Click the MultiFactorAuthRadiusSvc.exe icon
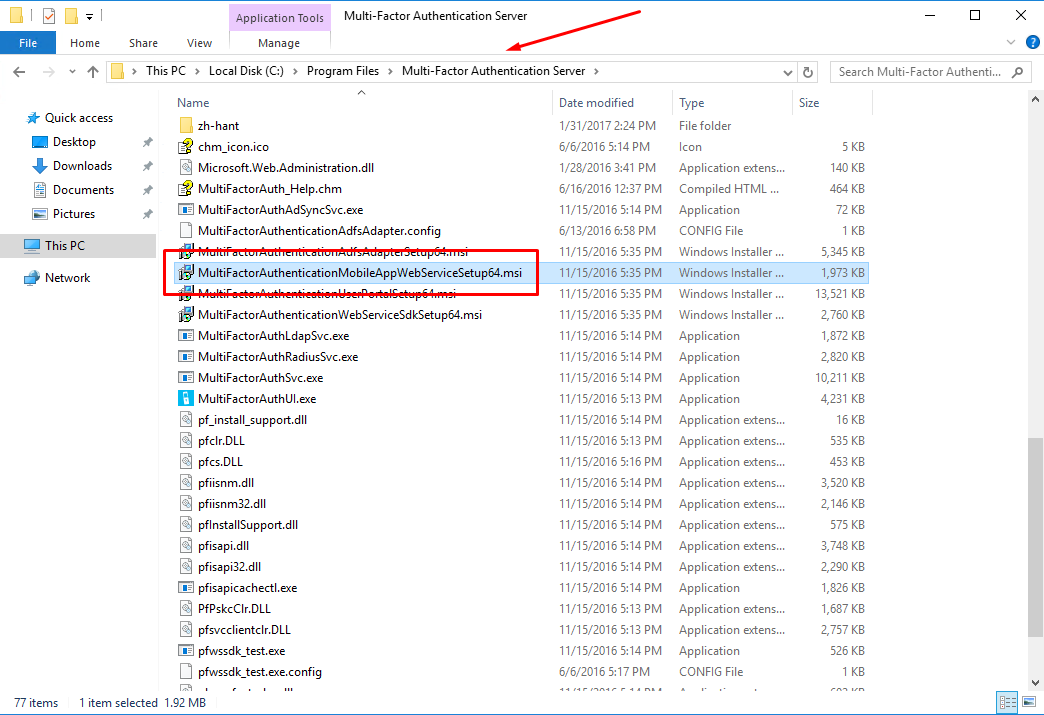This screenshot has height=715, width=1044. pos(186,357)
